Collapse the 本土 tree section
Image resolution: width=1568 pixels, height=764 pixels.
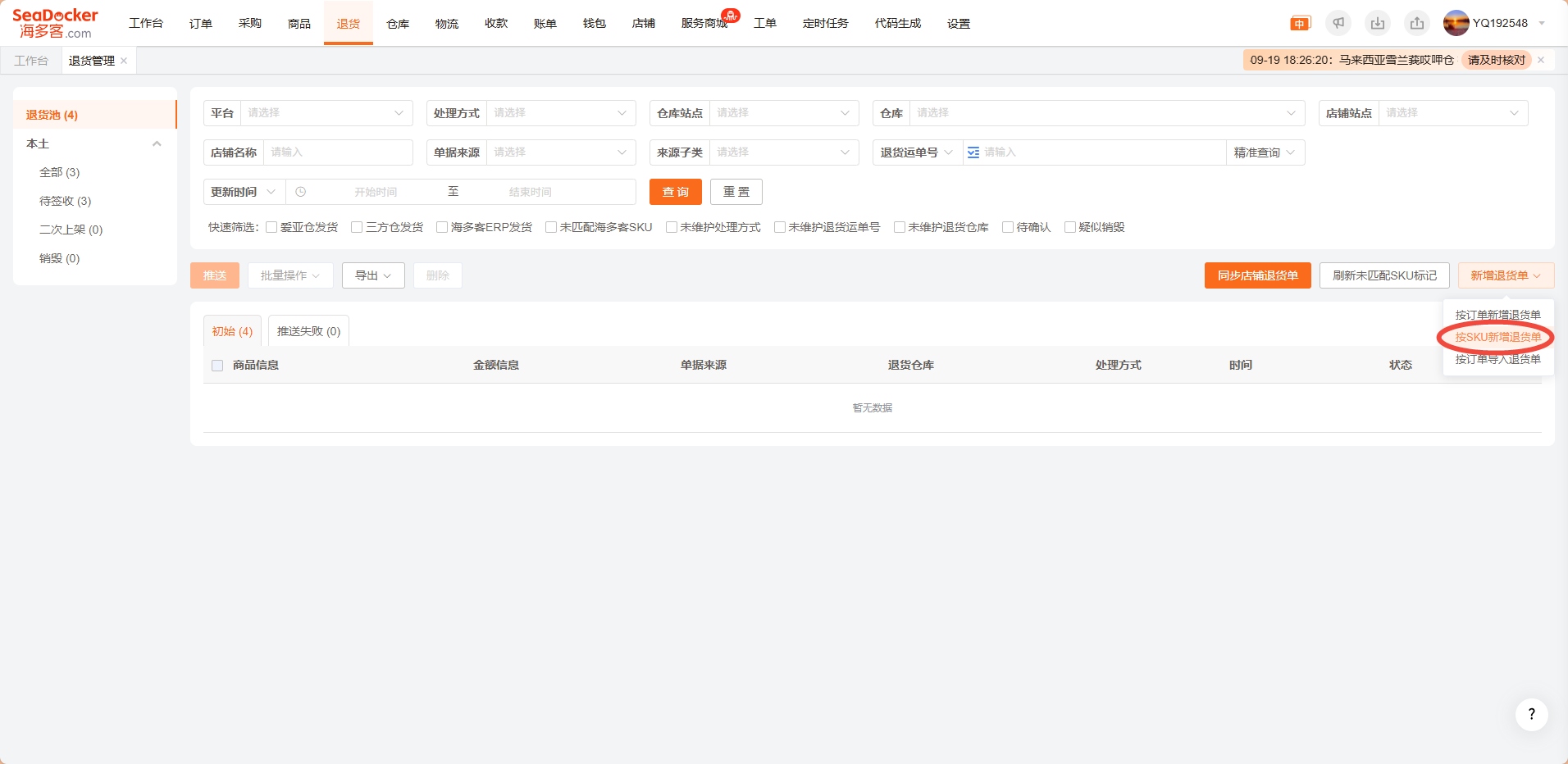point(157,143)
